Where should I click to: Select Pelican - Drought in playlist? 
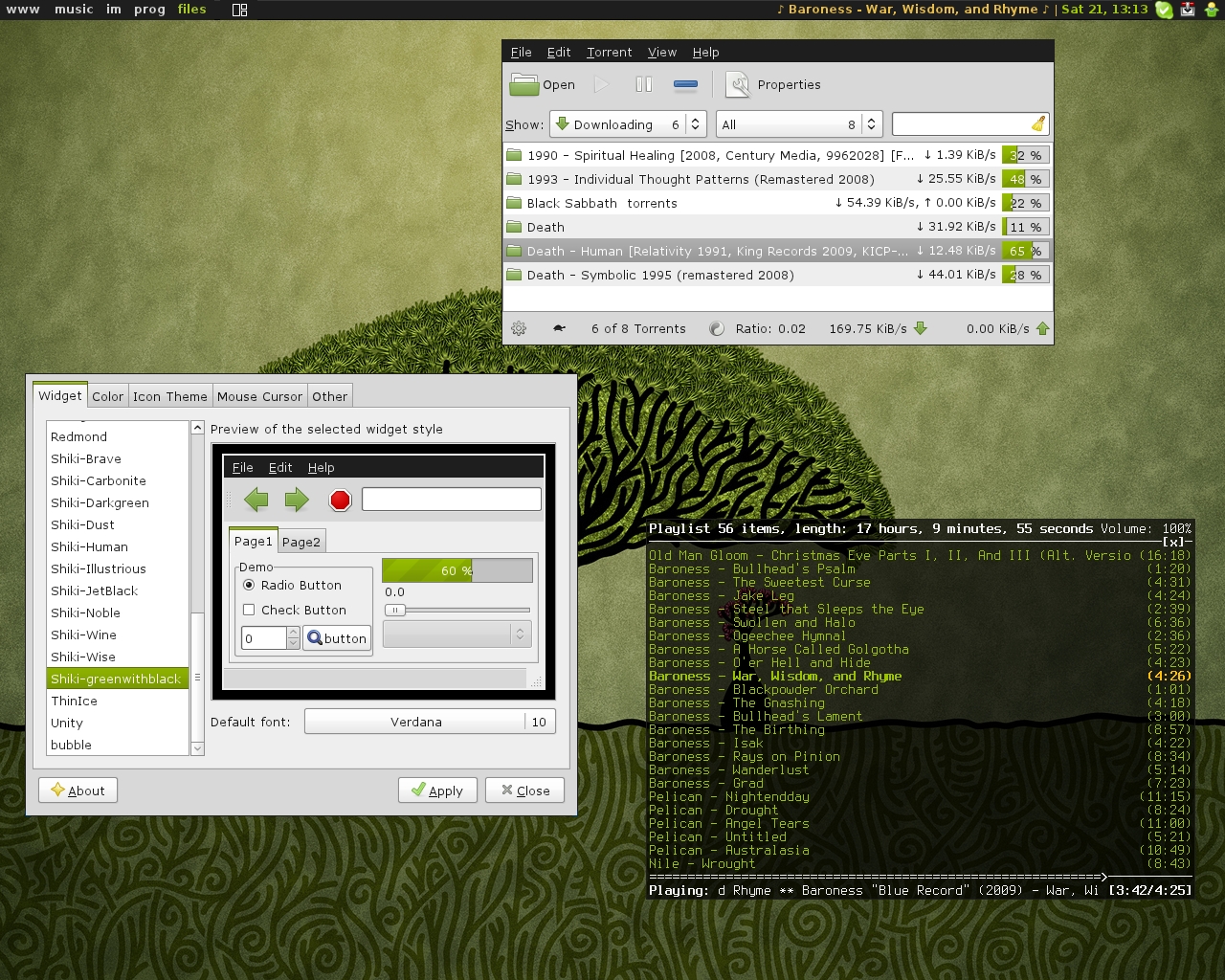(x=920, y=810)
